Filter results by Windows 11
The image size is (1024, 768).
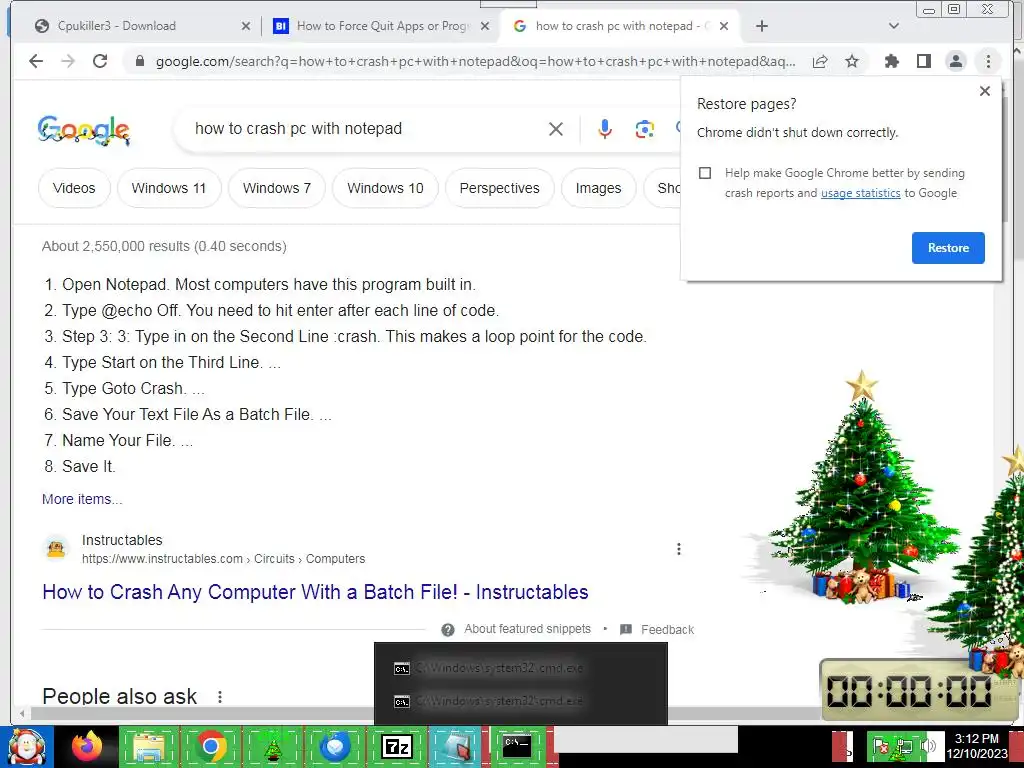point(168,189)
